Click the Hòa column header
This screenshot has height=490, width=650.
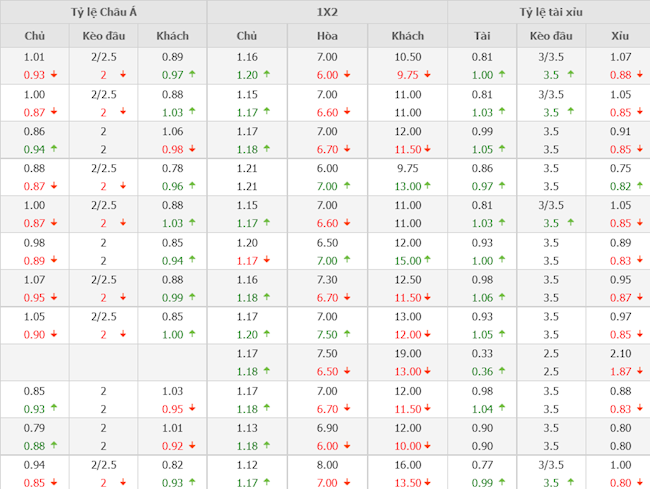[x=327, y=36]
